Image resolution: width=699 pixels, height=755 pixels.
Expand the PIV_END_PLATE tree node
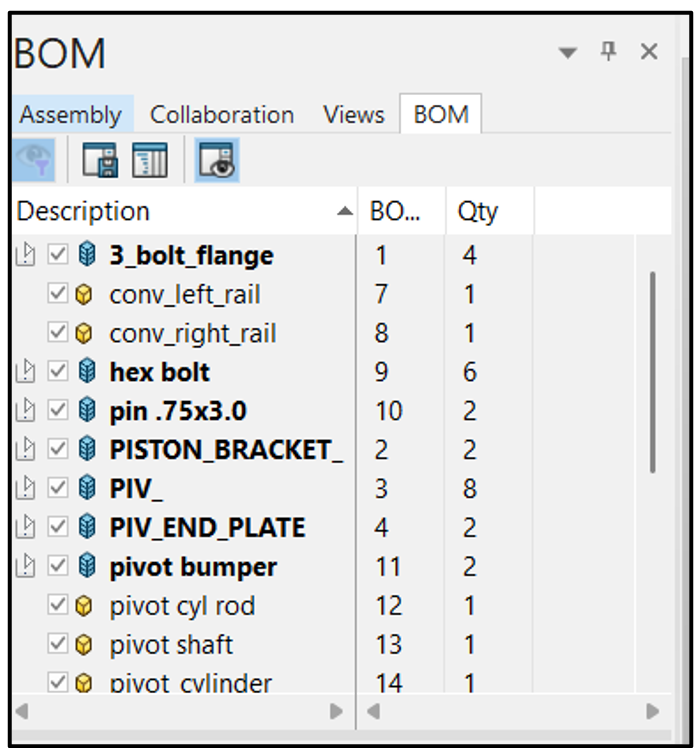click(x=25, y=528)
